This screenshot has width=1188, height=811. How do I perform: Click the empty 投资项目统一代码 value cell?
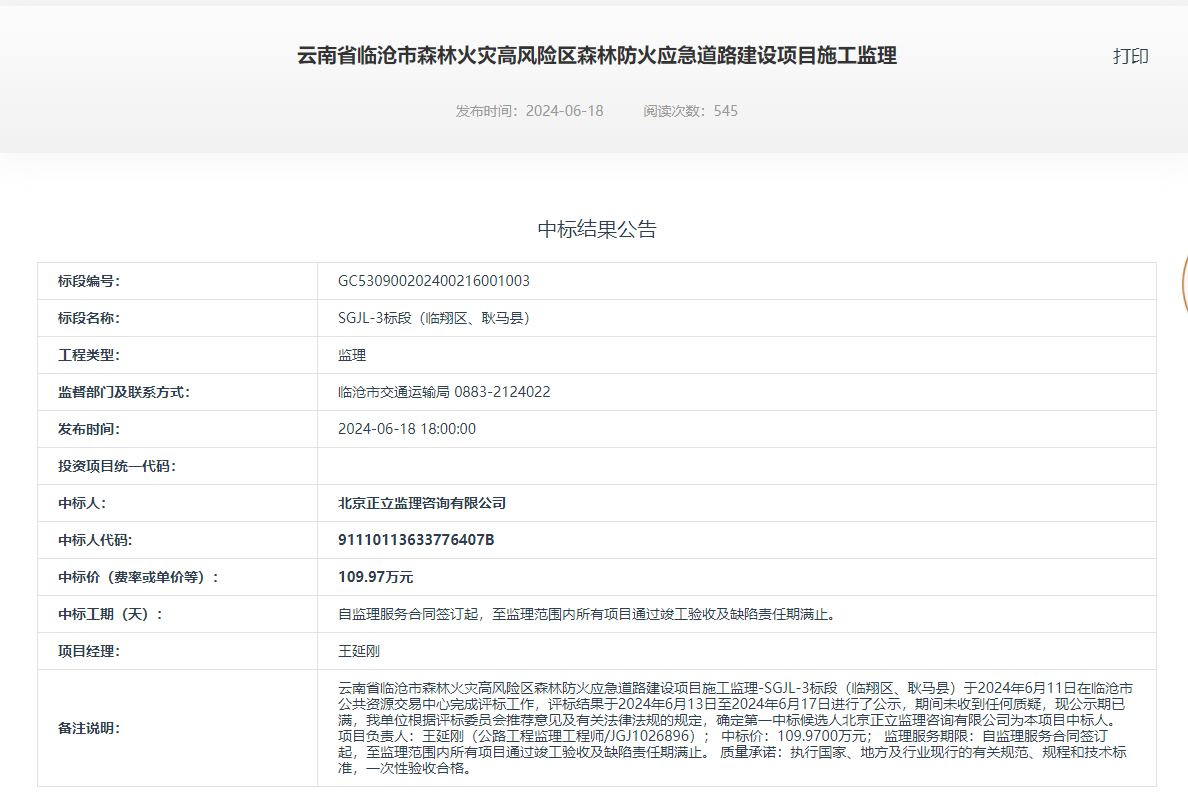[x=736, y=466]
